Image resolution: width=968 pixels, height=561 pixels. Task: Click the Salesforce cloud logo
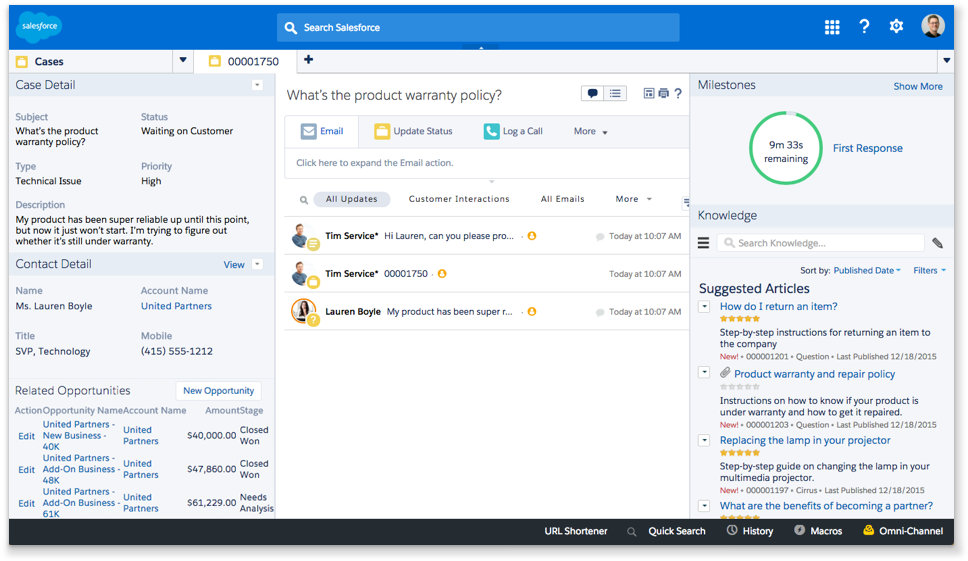point(39,27)
